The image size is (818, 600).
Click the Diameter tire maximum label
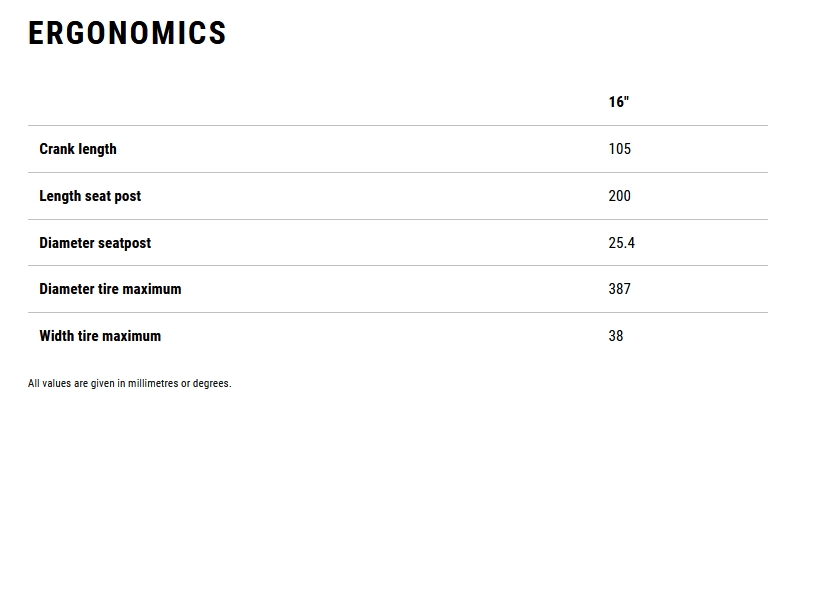[x=110, y=289]
